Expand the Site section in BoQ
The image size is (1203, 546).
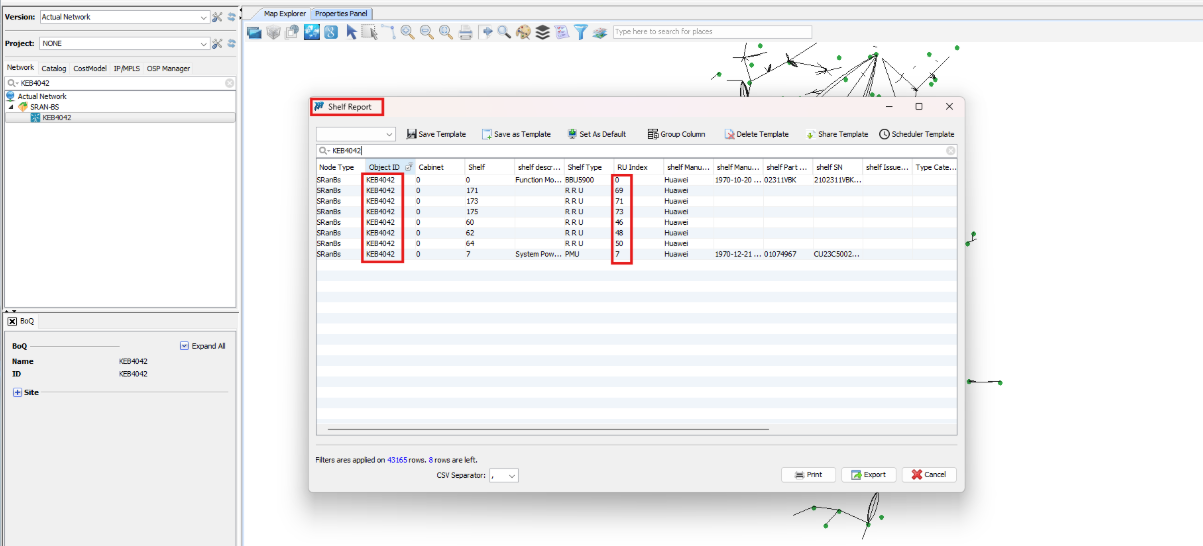17,393
